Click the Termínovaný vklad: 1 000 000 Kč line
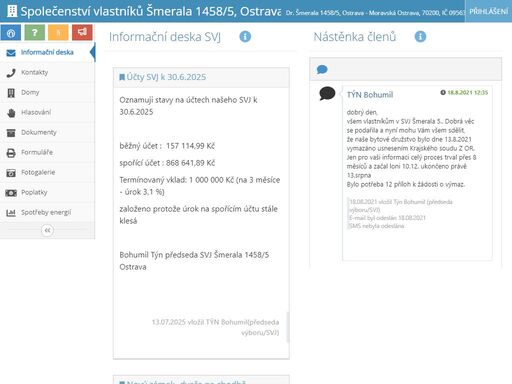512x384 pixels. [x=200, y=186]
